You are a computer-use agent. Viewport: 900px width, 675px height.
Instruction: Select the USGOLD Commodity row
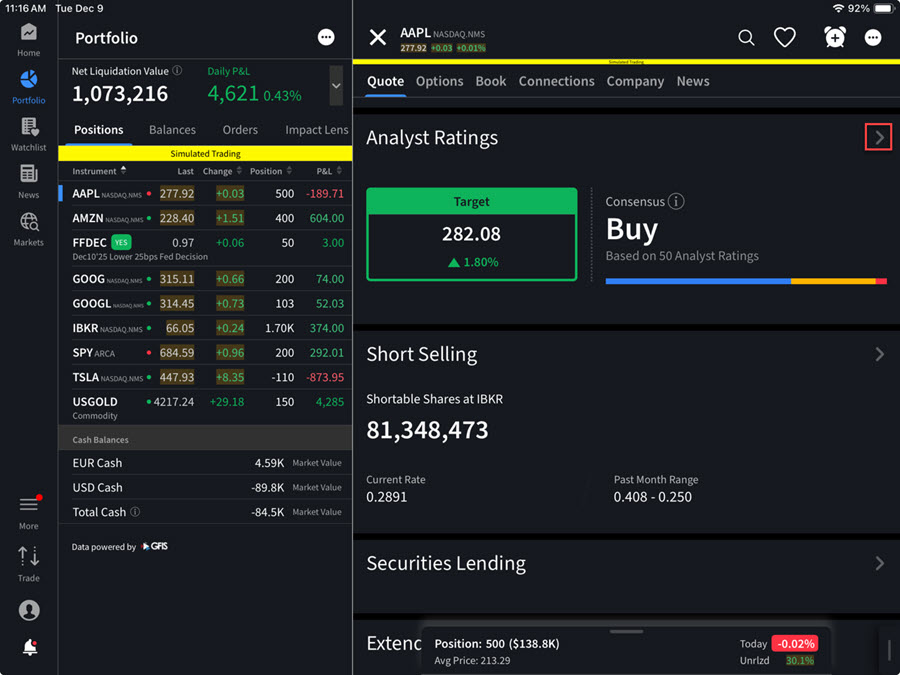coord(205,408)
